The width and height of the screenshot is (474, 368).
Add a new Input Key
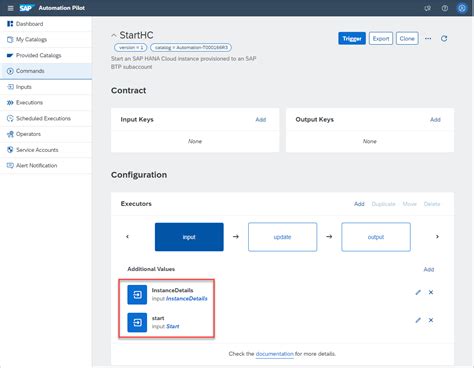click(x=261, y=120)
